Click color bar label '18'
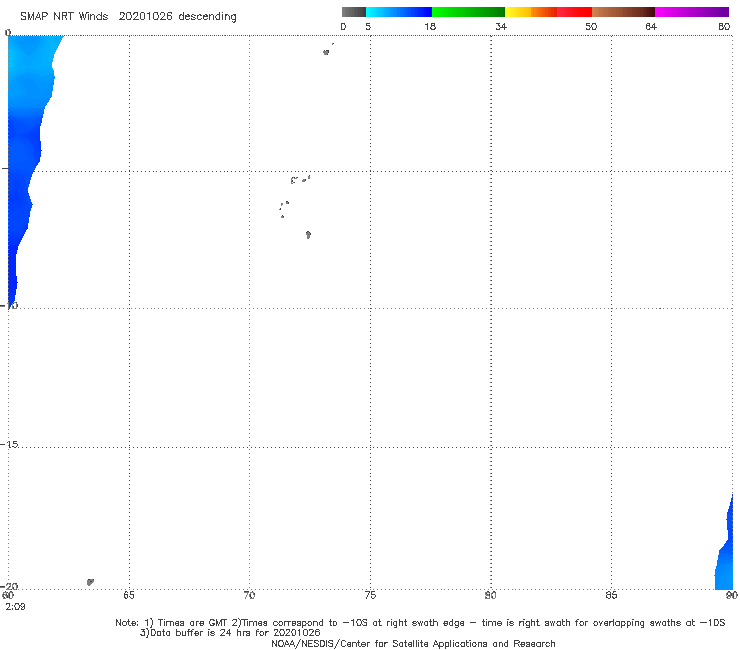The width and height of the screenshot is (740, 650). click(430, 27)
